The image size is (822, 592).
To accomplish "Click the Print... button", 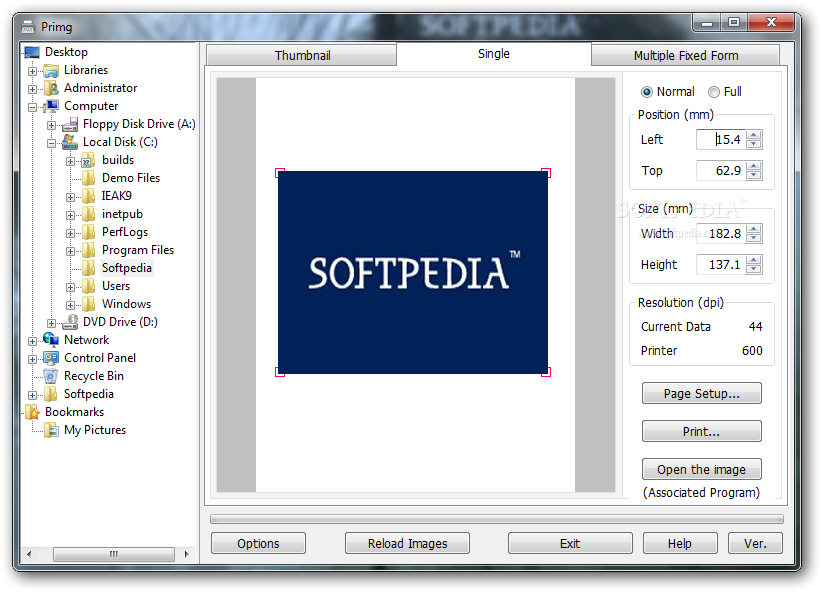I will point(701,431).
